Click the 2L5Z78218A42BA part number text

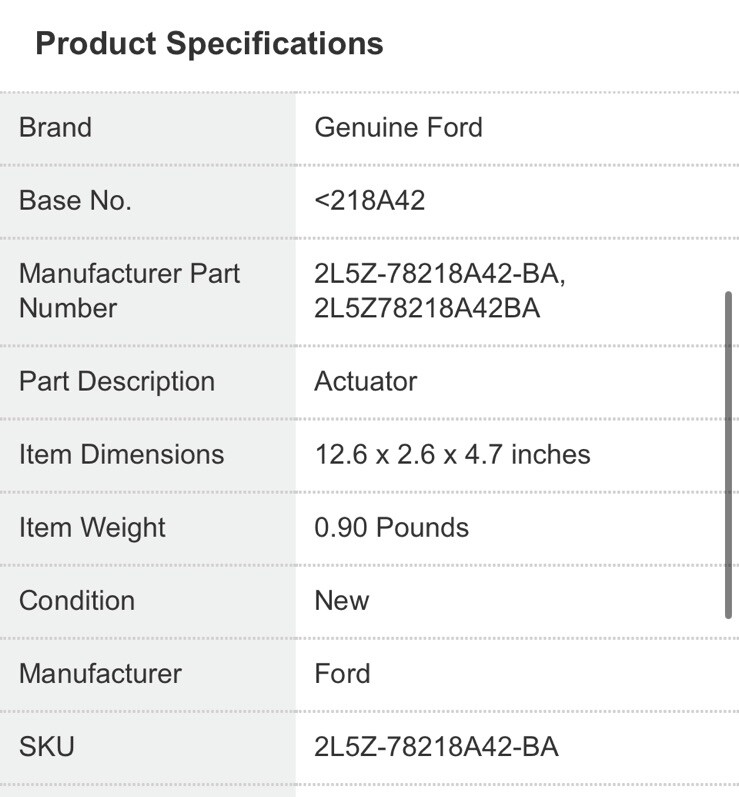tap(427, 309)
